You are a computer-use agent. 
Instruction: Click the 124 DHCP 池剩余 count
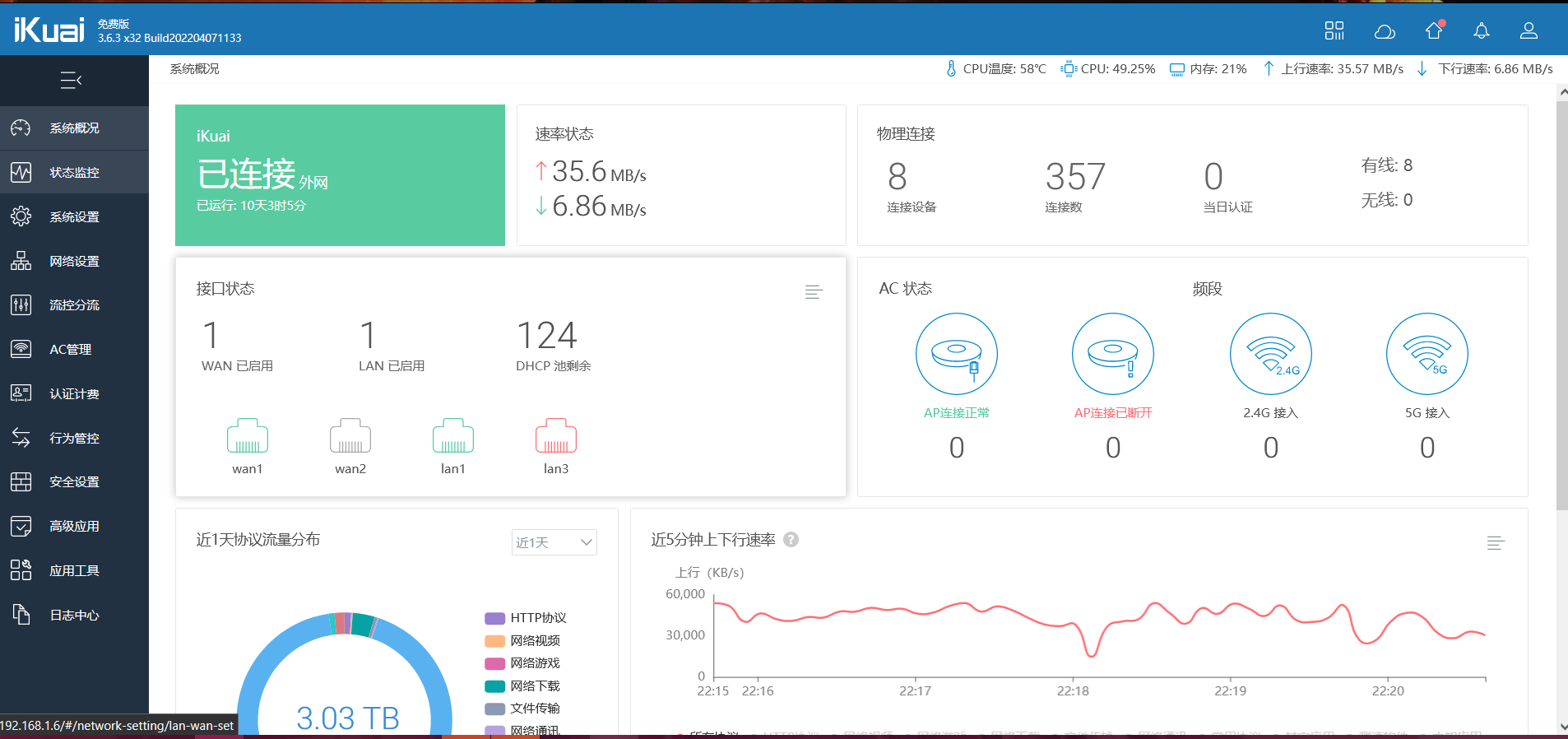pos(547,336)
